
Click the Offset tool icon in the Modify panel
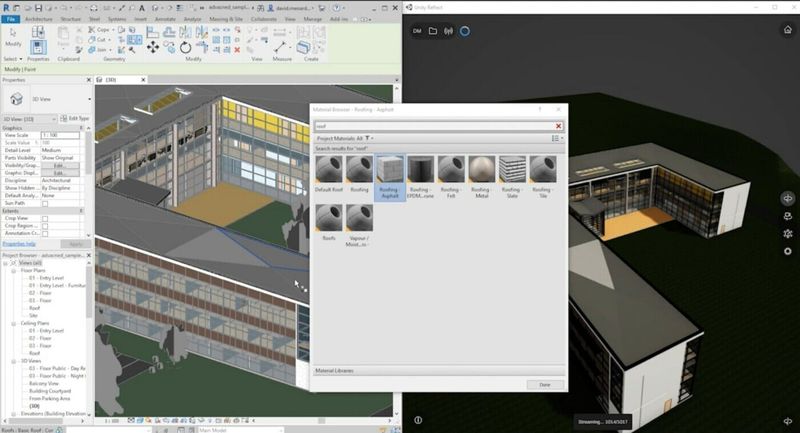click(169, 32)
